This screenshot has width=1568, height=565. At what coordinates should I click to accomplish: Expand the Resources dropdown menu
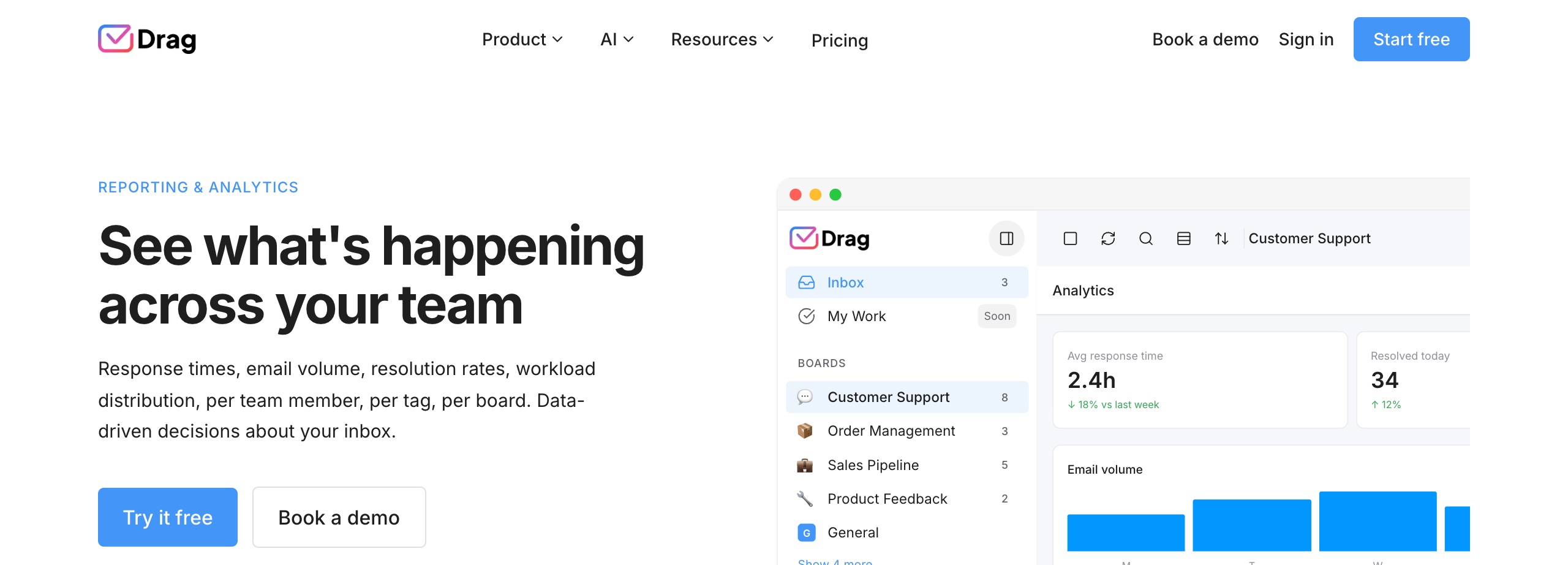(722, 39)
